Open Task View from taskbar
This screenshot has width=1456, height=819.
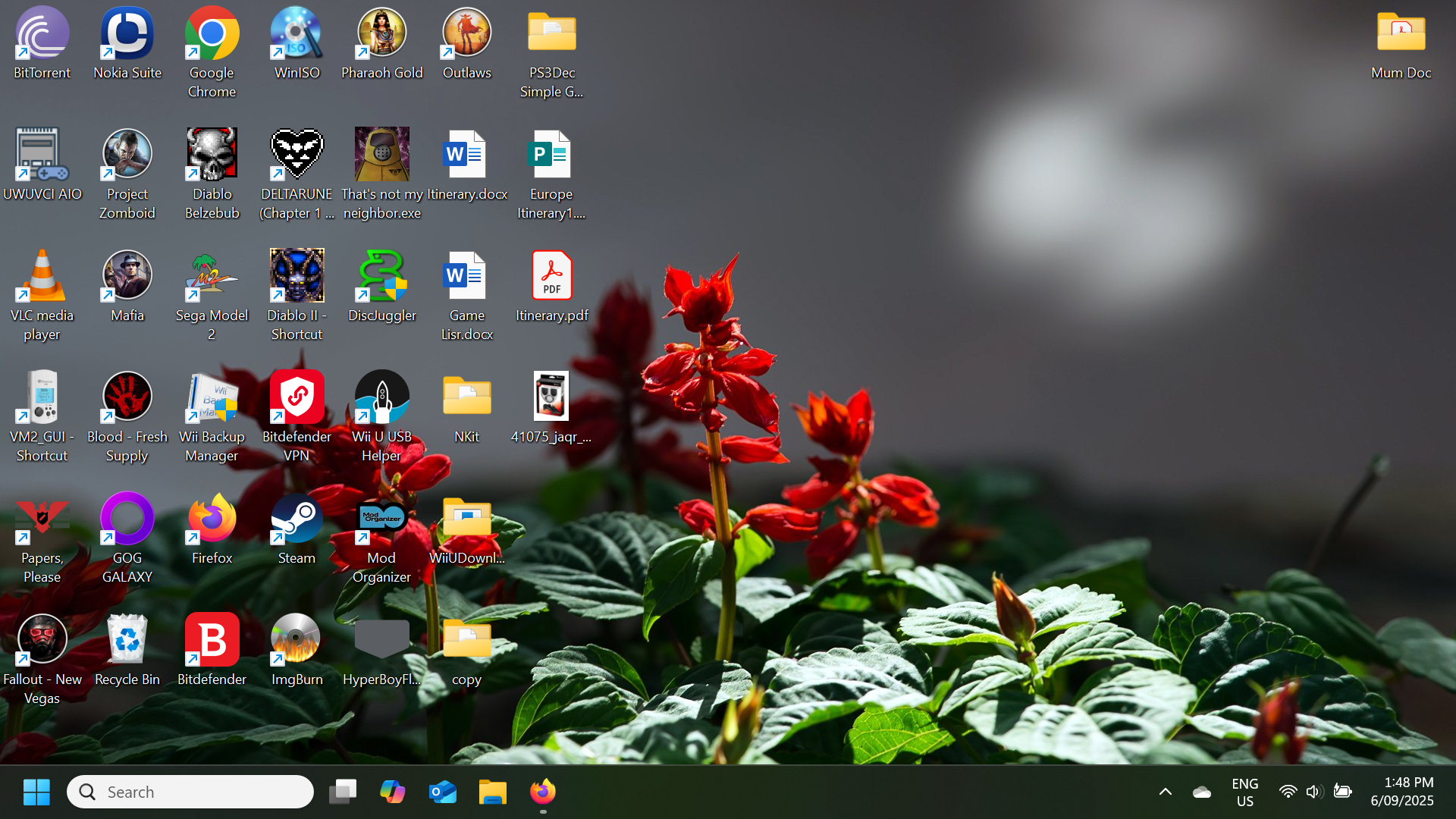coord(343,792)
